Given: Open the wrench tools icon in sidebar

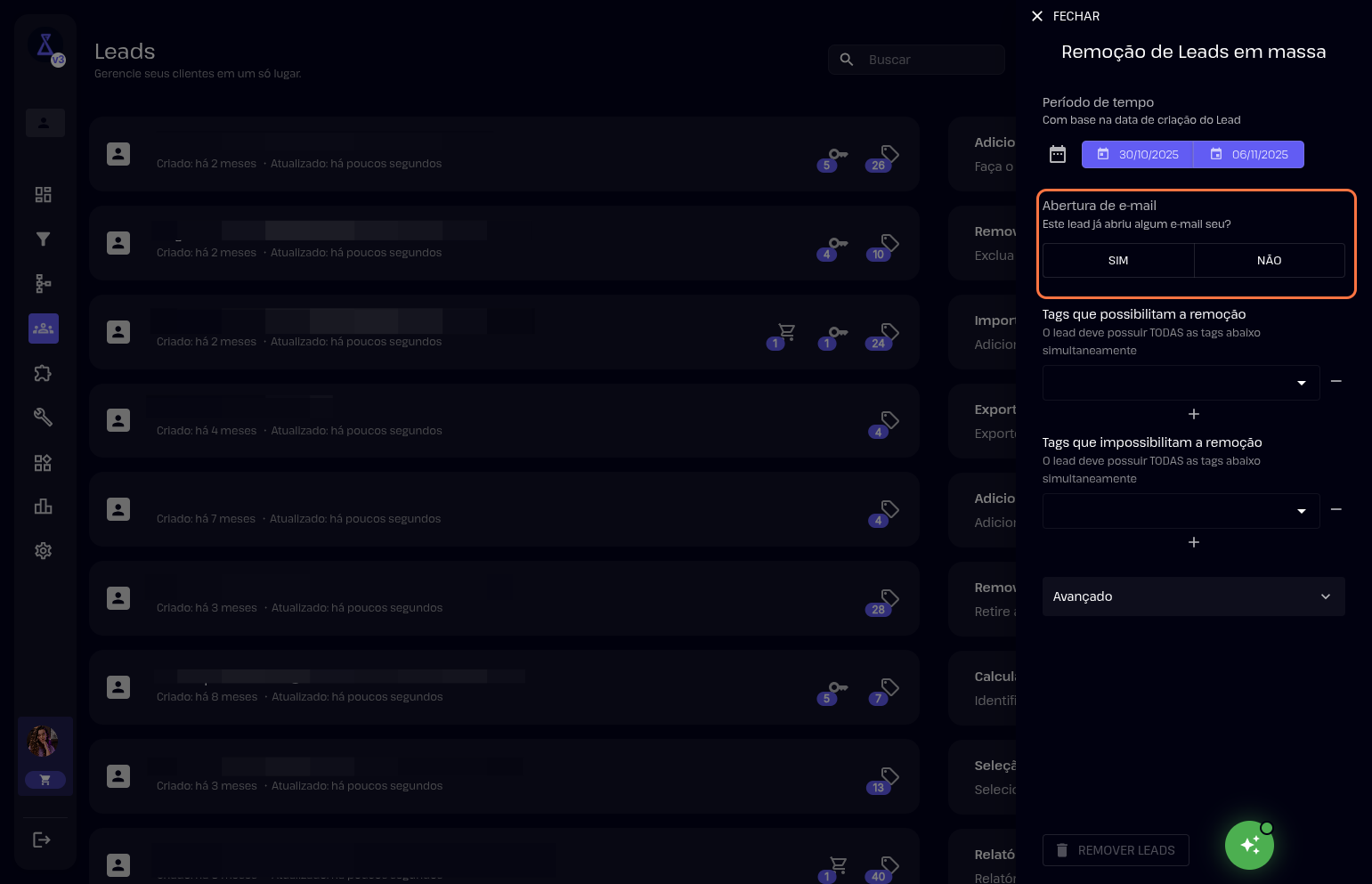Looking at the screenshot, I should tap(43, 418).
